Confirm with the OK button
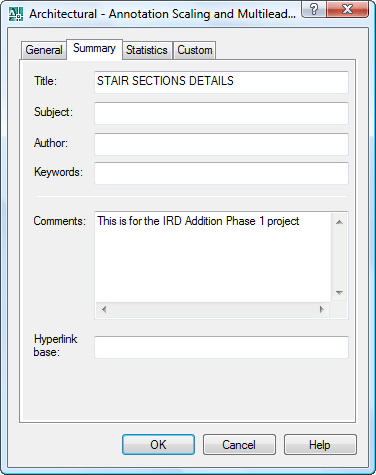 [x=158, y=444]
